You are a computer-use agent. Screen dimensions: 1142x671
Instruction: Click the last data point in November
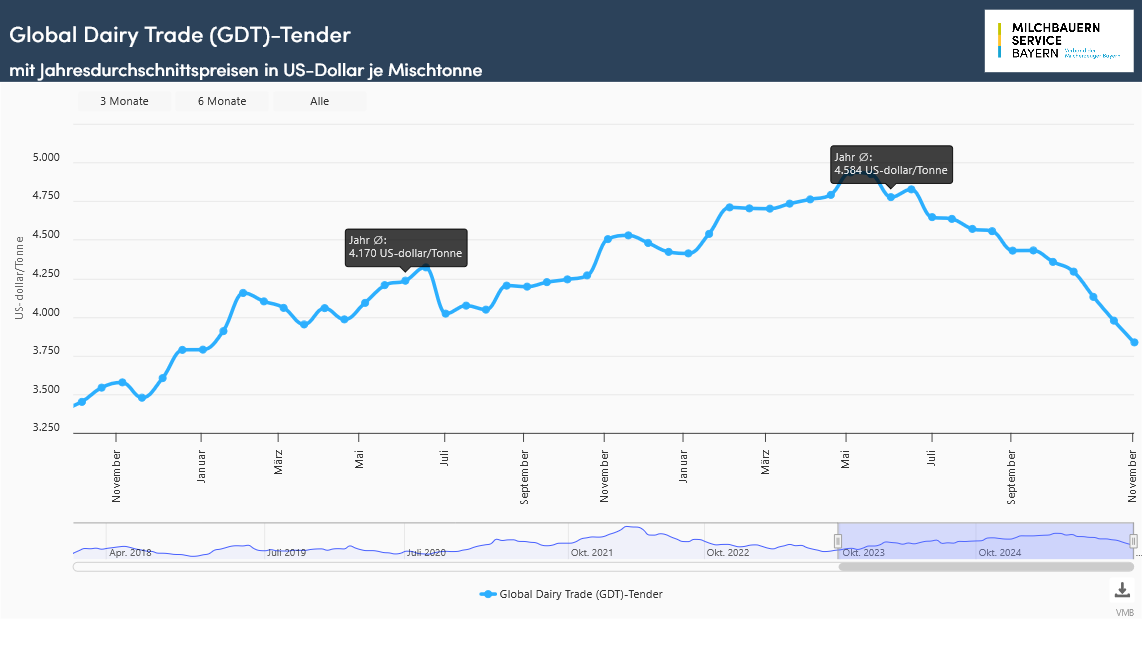pos(1134,343)
